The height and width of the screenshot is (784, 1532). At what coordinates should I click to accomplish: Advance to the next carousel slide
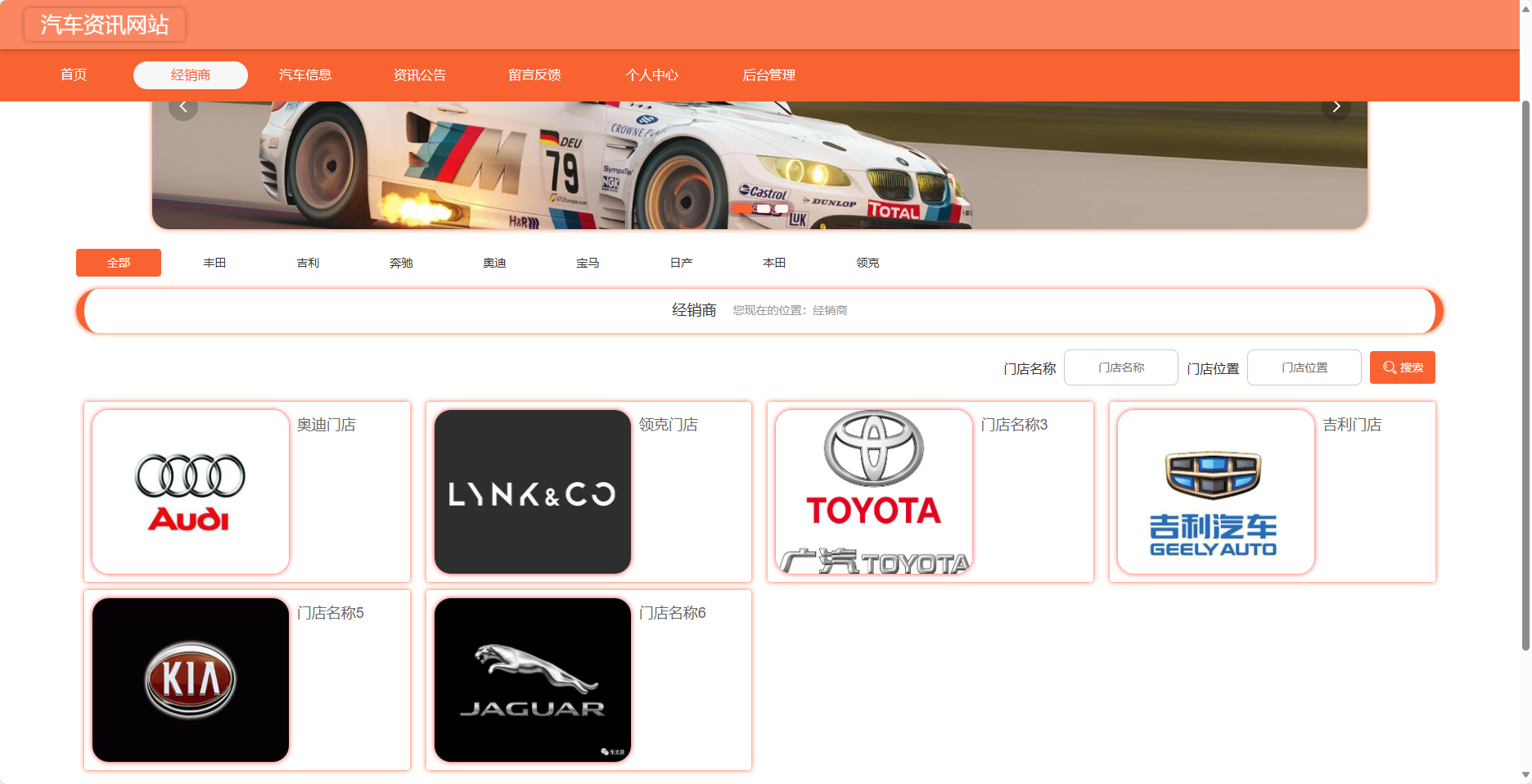(1336, 107)
